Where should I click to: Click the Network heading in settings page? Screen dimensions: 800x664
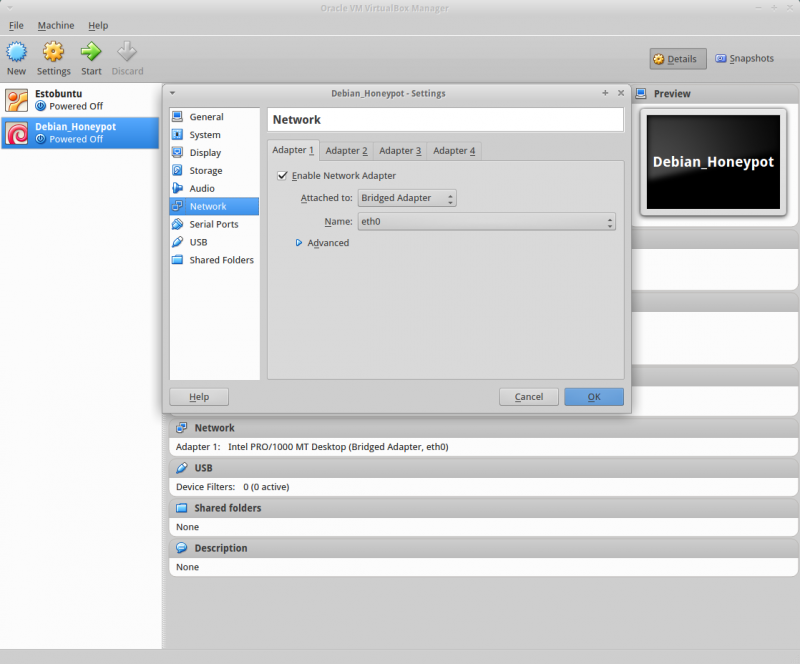tap(297, 120)
